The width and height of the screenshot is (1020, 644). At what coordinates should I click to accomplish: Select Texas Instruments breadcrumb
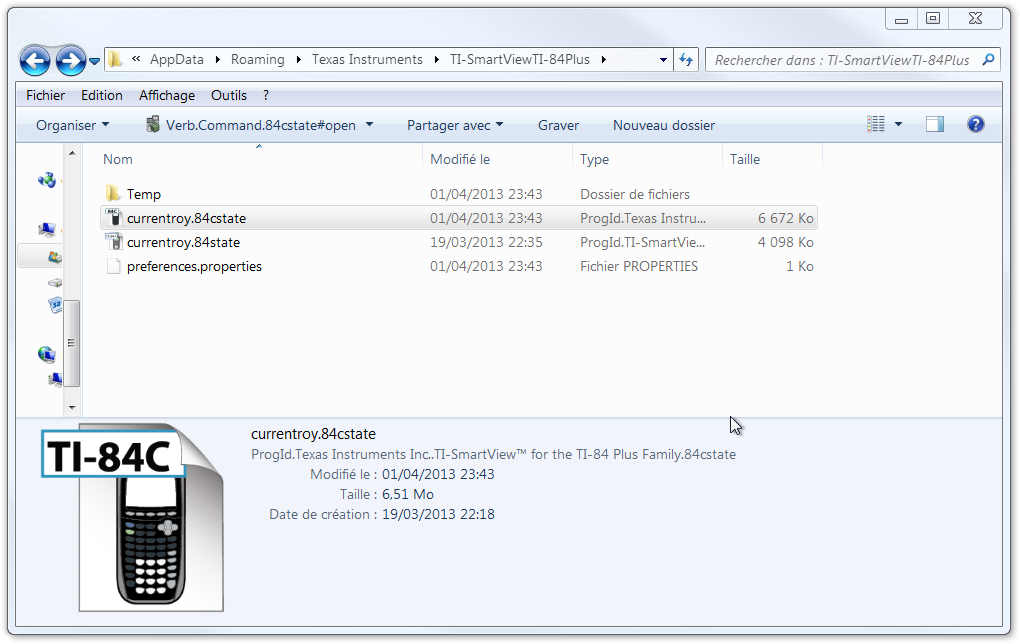pos(367,60)
